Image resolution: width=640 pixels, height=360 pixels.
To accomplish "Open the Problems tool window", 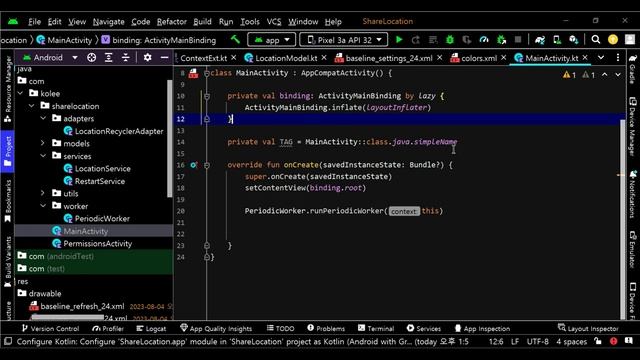I will coord(326,328).
